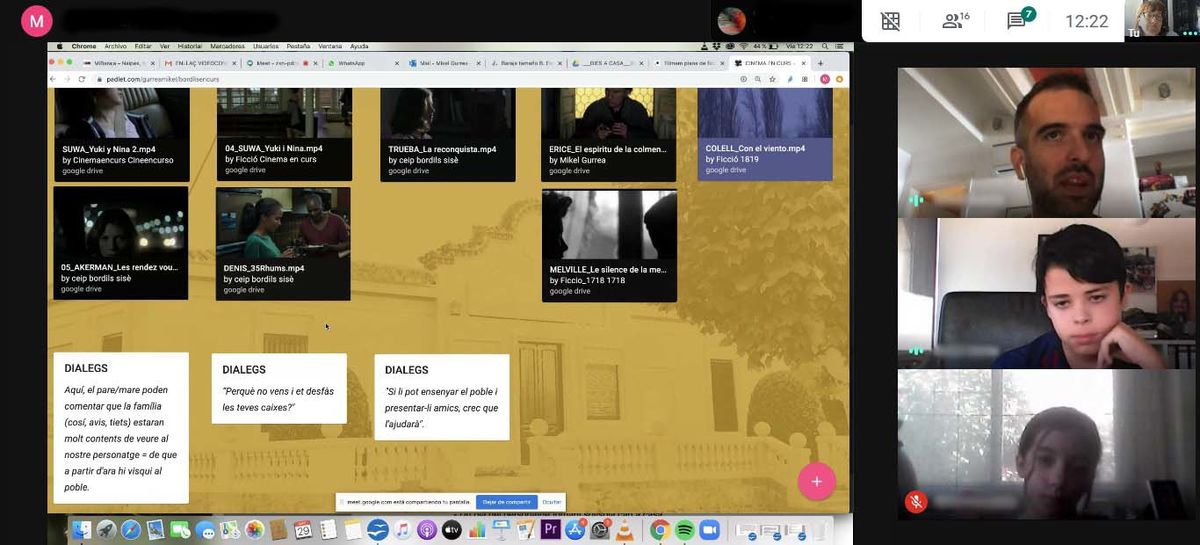The width and height of the screenshot is (1200, 545).
Task: Open Podcasts app in the dock
Action: coord(427,529)
